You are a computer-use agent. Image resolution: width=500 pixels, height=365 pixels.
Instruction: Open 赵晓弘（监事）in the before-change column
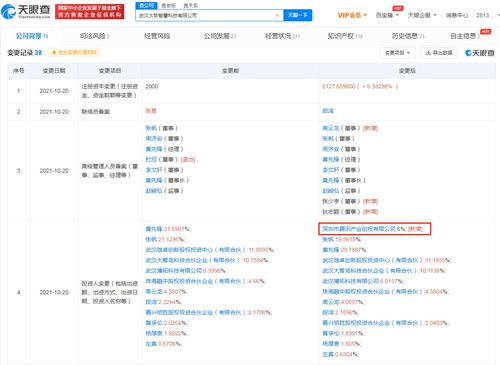(154, 191)
